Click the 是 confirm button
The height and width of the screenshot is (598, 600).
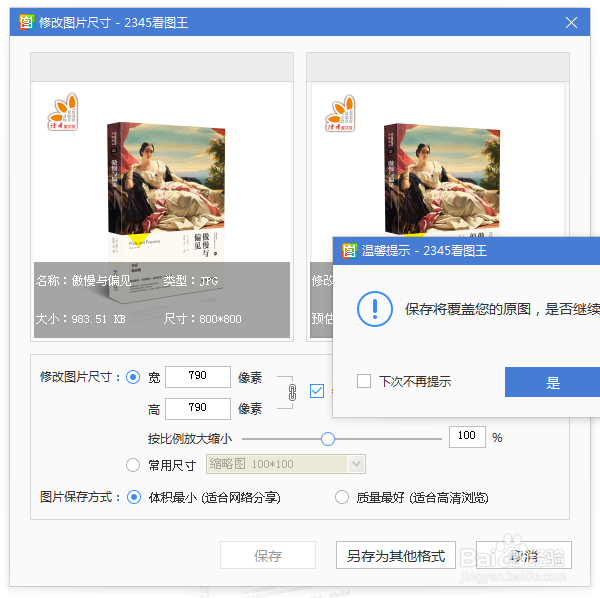point(553,382)
